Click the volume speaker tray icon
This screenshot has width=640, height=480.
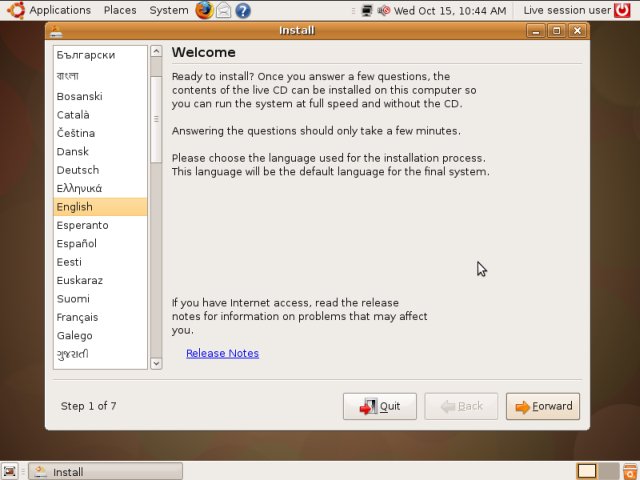[383, 11]
